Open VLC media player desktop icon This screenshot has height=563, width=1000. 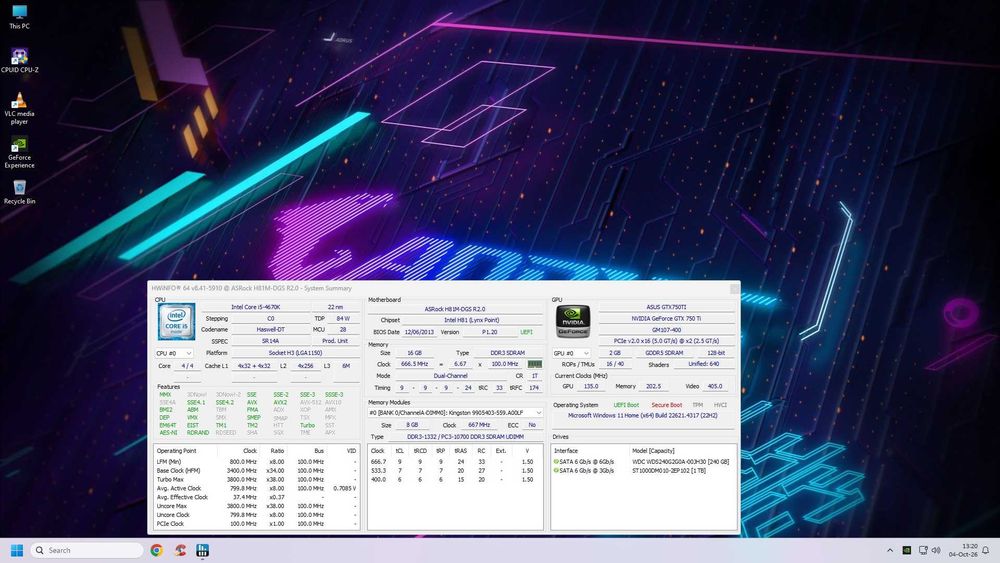tap(19, 108)
